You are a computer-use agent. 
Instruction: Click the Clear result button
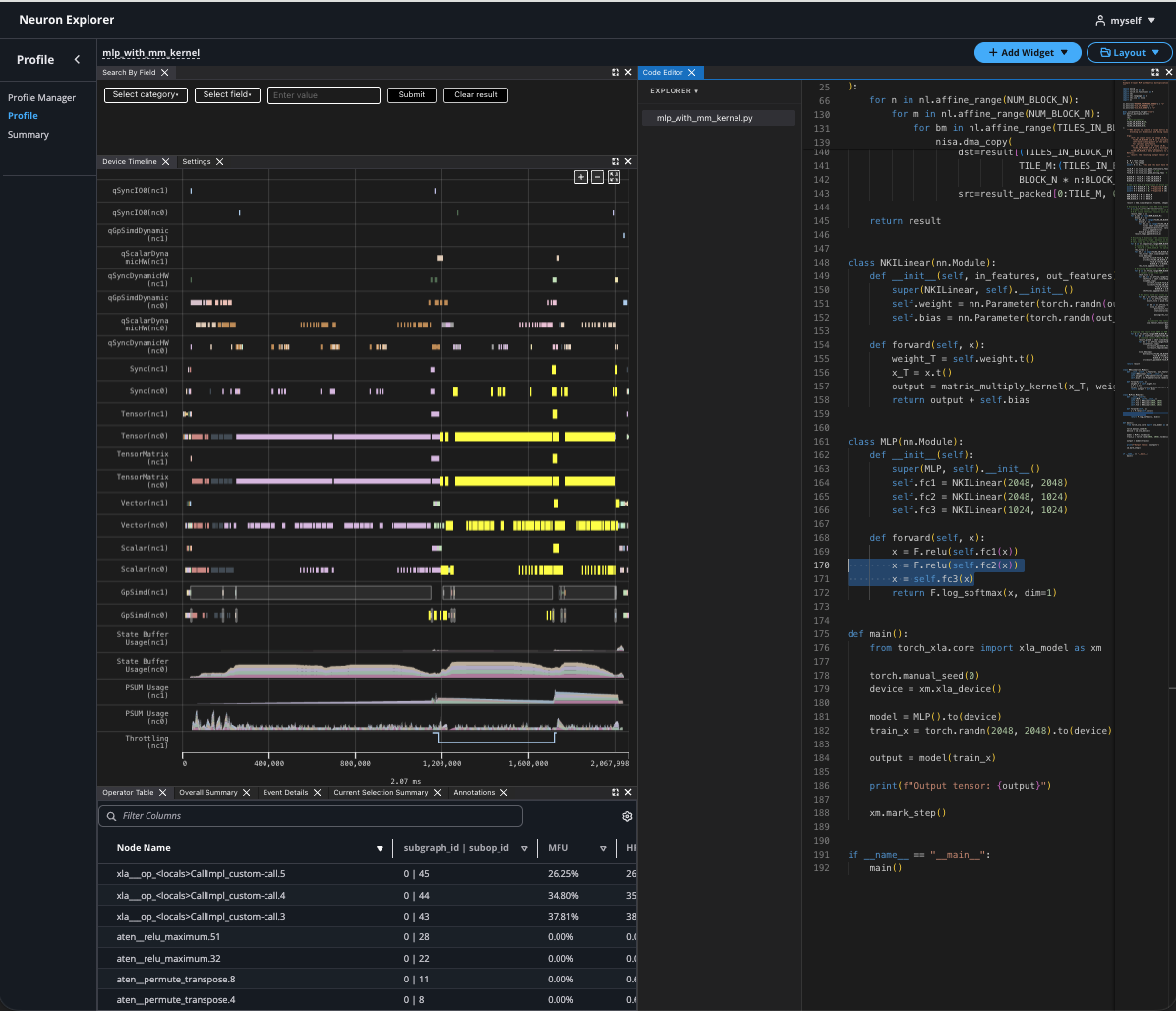coord(476,95)
